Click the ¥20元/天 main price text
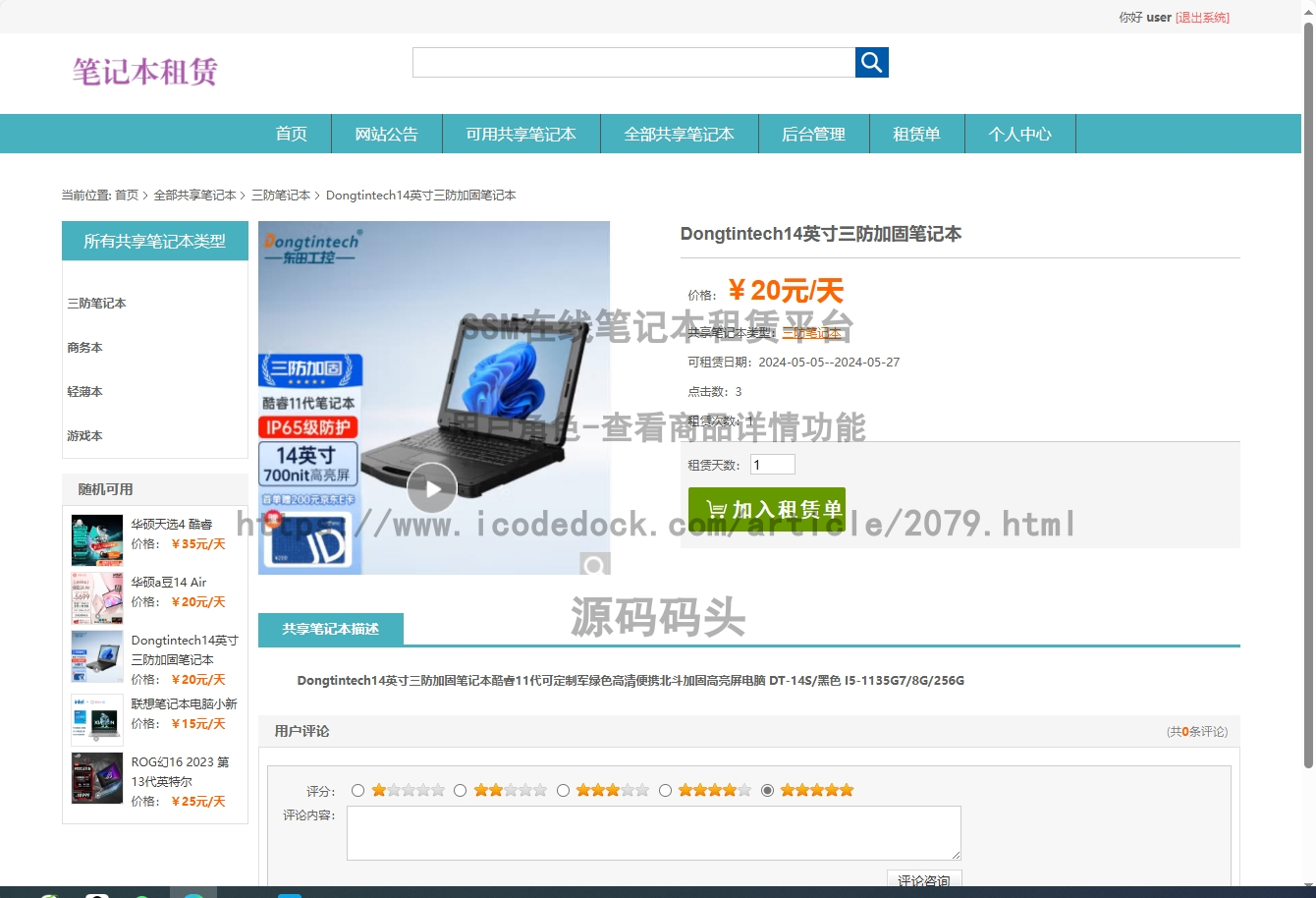 (x=786, y=291)
